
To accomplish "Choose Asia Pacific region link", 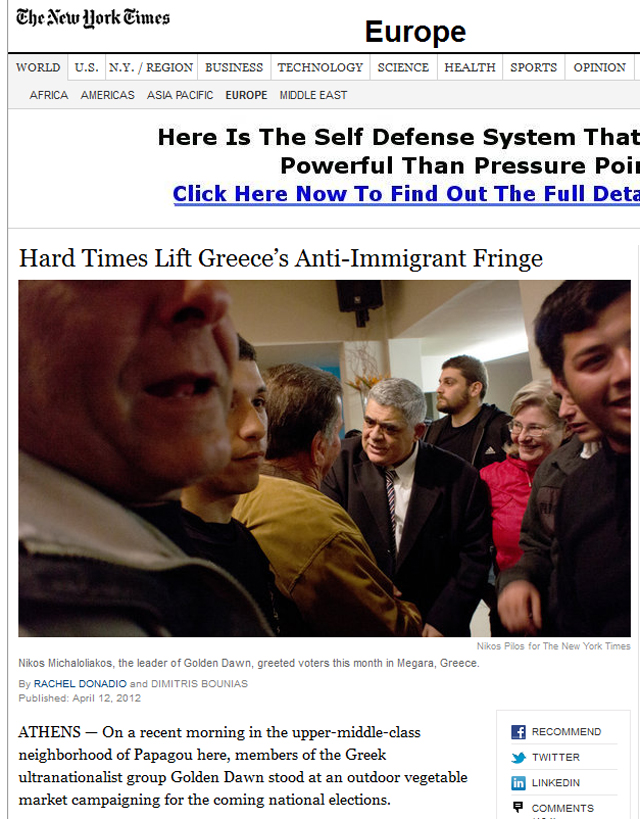I will click(180, 95).
